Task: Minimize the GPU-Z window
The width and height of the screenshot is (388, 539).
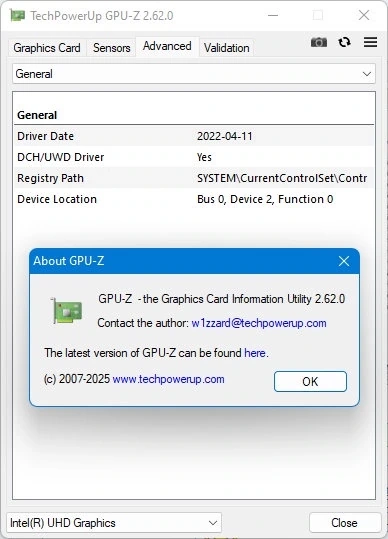Action: click(x=273, y=15)
